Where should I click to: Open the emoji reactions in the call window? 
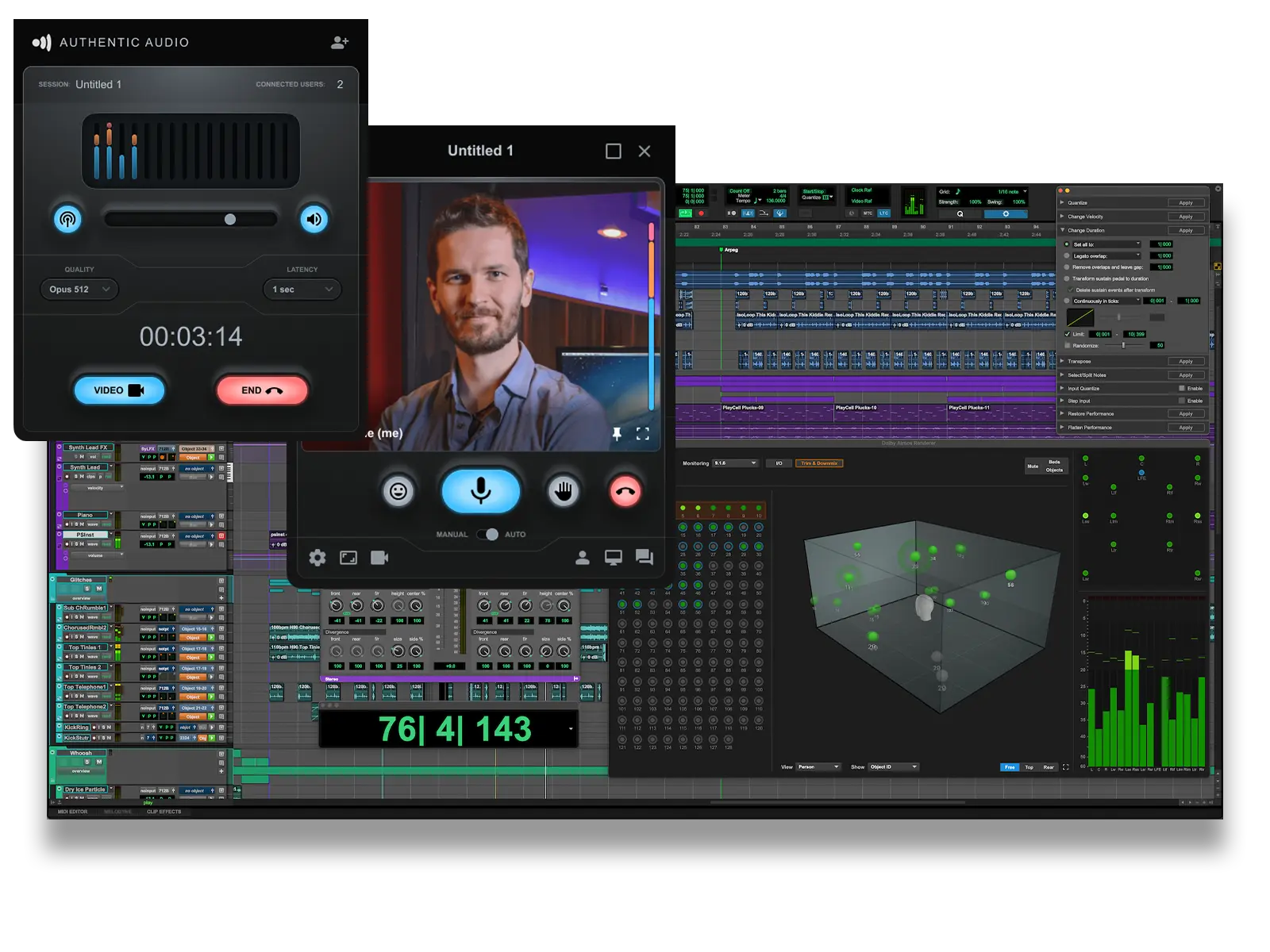398,491
